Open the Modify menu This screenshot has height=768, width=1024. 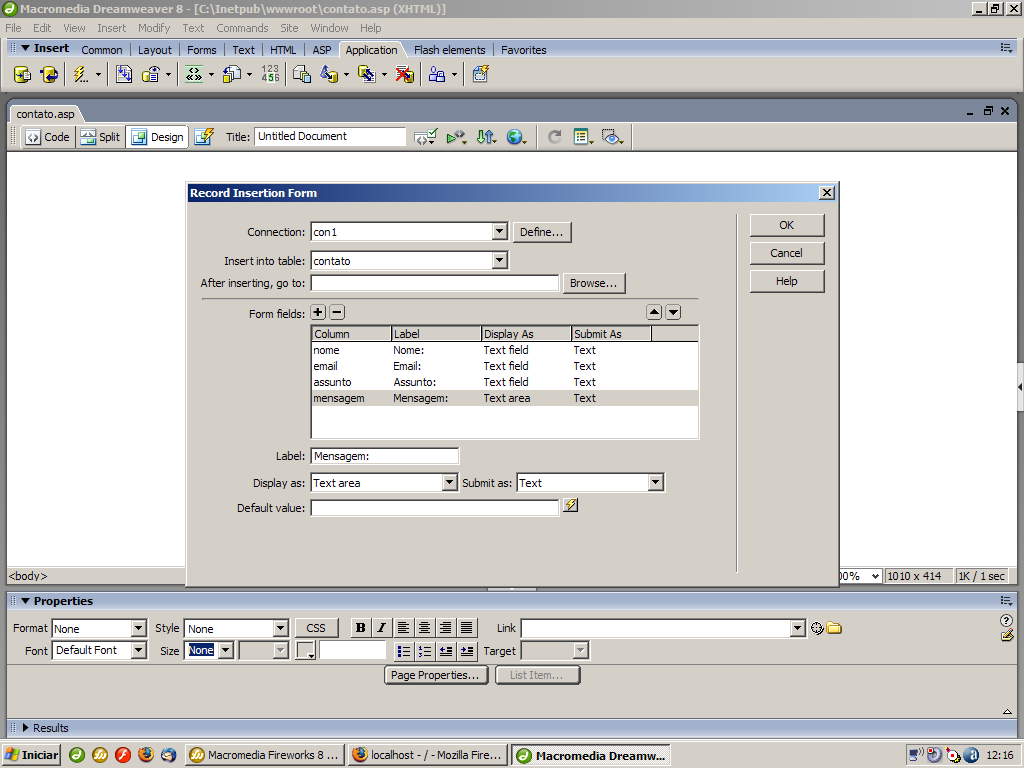154,28
